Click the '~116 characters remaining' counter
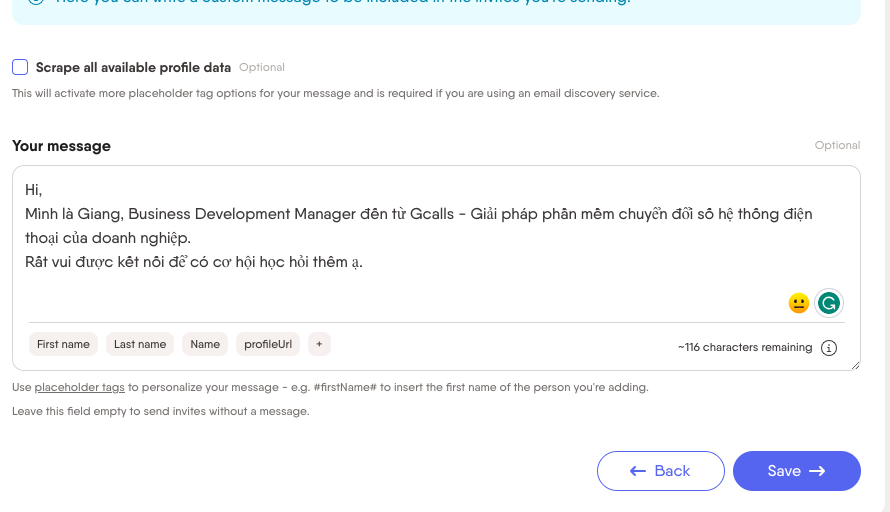 coord(744,348)
